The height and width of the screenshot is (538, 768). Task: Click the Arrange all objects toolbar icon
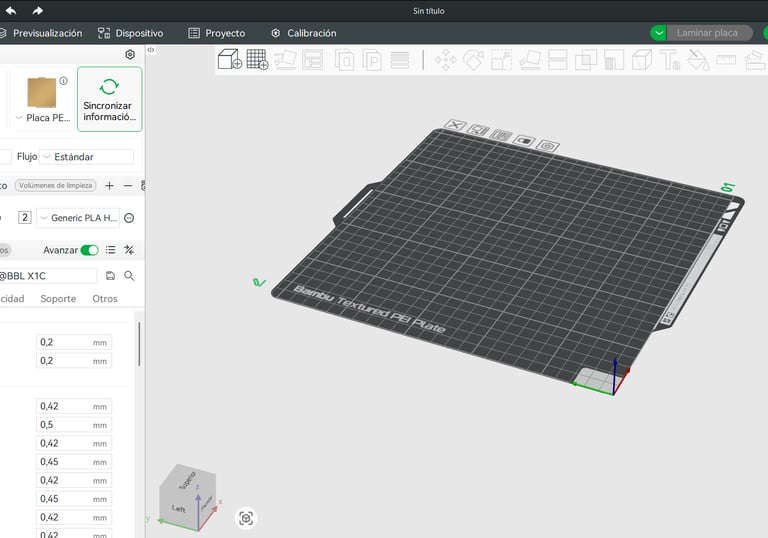tap(312, 60)
